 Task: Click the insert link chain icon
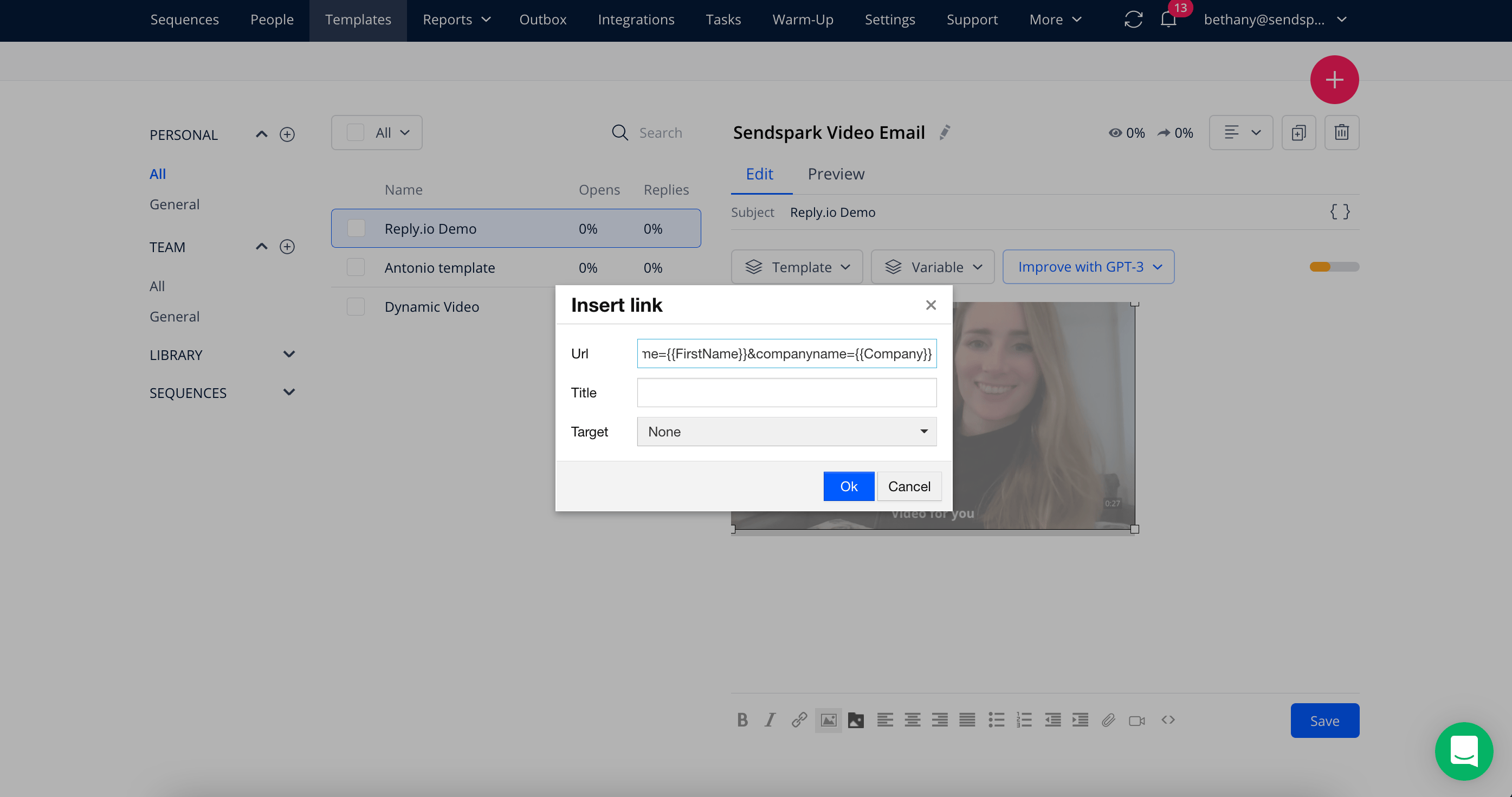point(799,720)
